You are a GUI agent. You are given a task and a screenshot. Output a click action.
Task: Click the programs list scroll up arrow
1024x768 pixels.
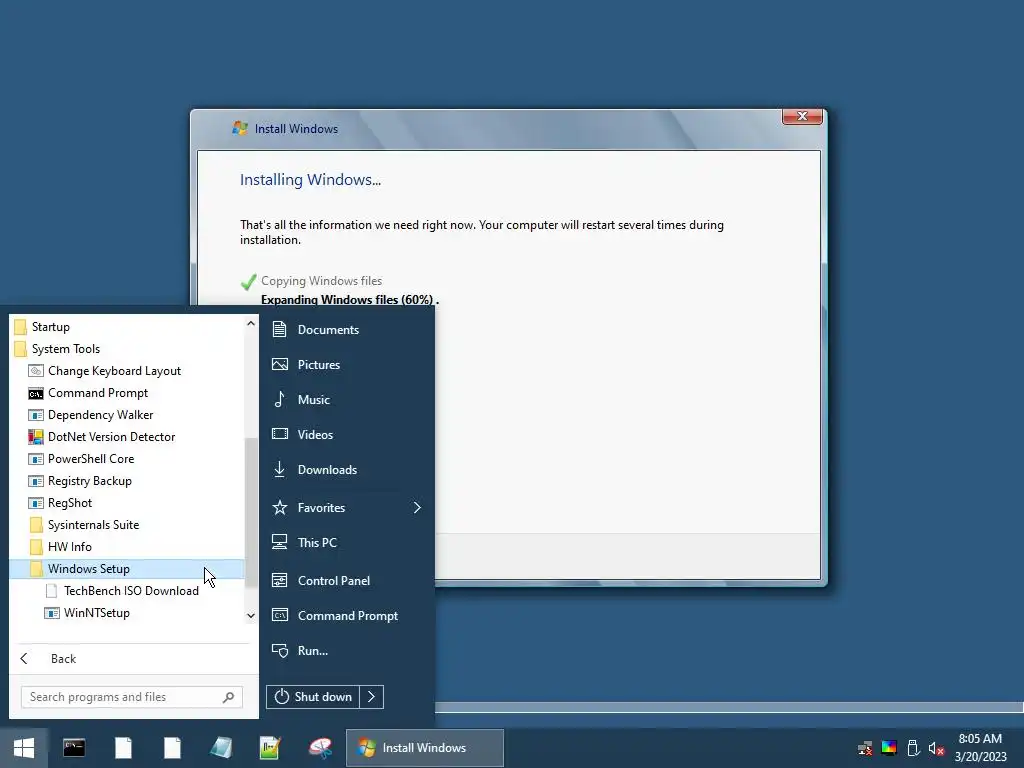point(251,323)
